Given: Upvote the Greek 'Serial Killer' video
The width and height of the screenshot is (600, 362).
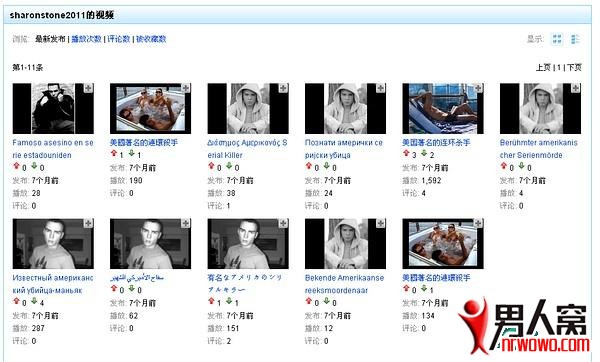Looking at the screenshot, I should tap(211, 166).
